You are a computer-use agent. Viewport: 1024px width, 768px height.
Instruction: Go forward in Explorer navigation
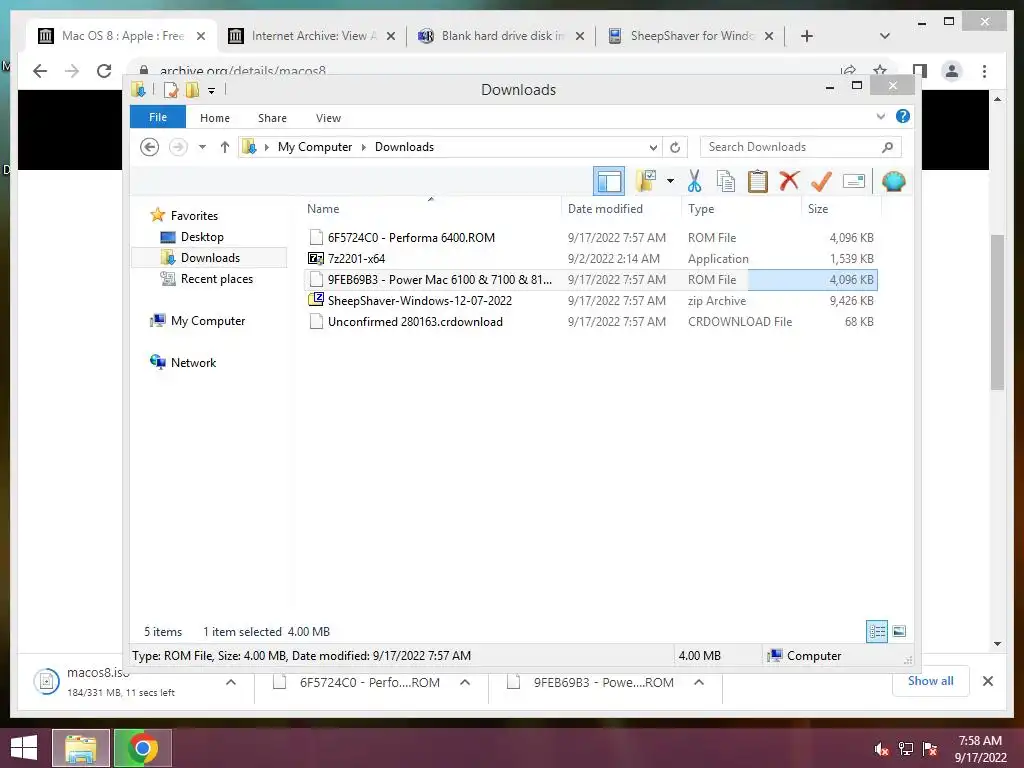(178, 147)
